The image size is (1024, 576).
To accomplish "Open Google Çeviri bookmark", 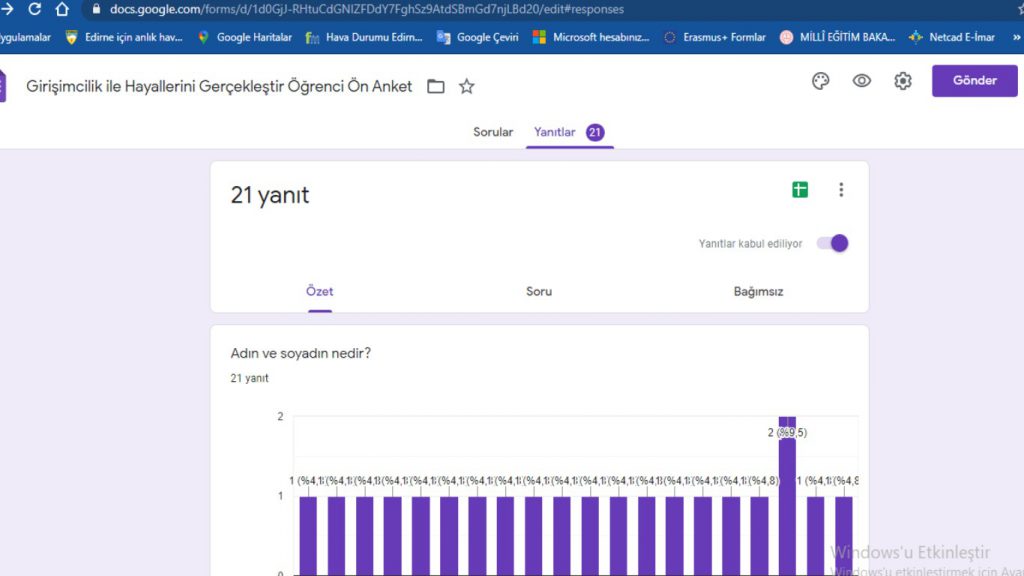I will [x=478, y=37].
